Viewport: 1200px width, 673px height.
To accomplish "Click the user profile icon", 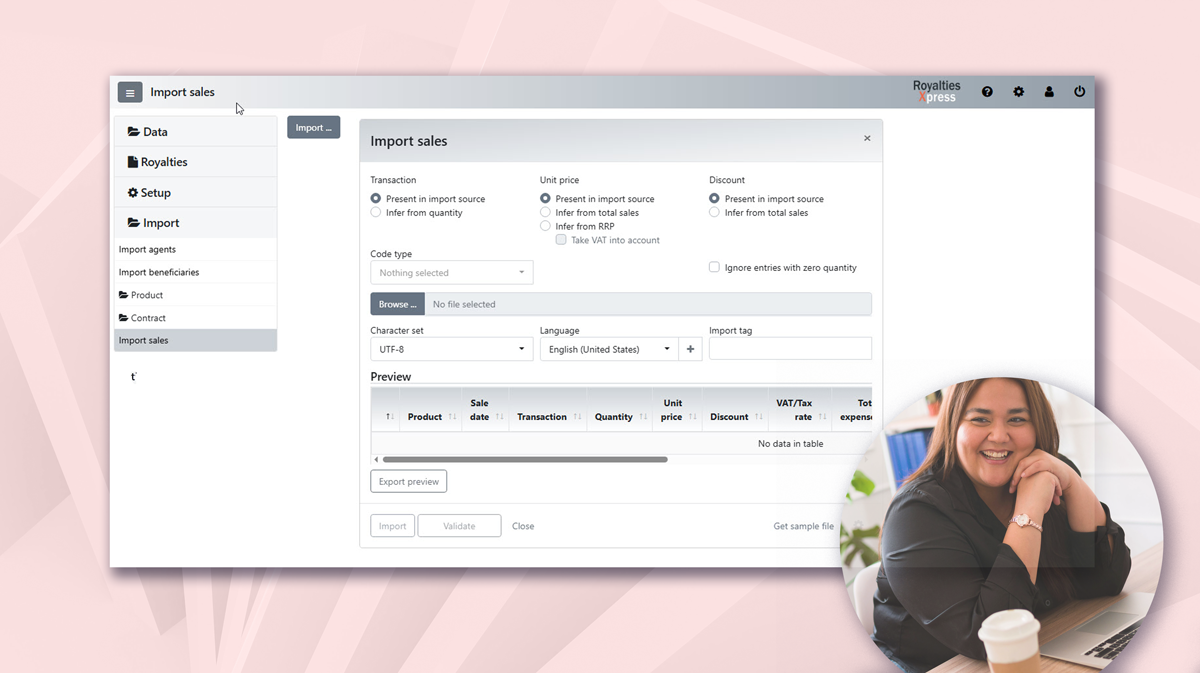I will (x=1049, y=92).
